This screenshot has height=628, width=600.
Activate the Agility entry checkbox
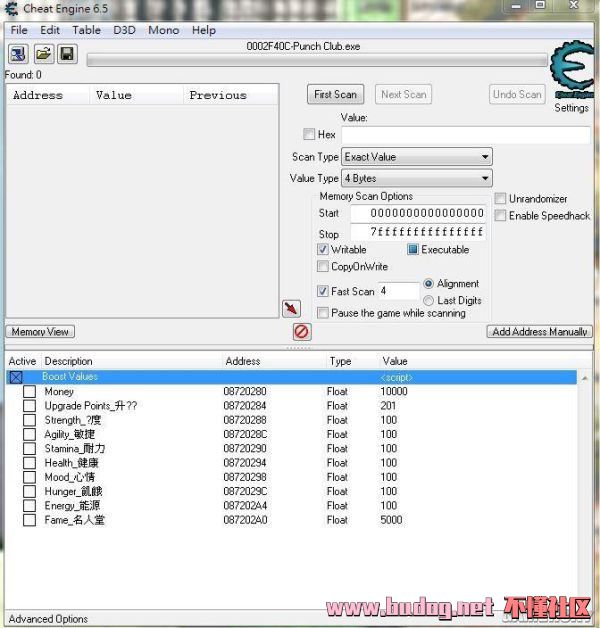pos(29,434)
